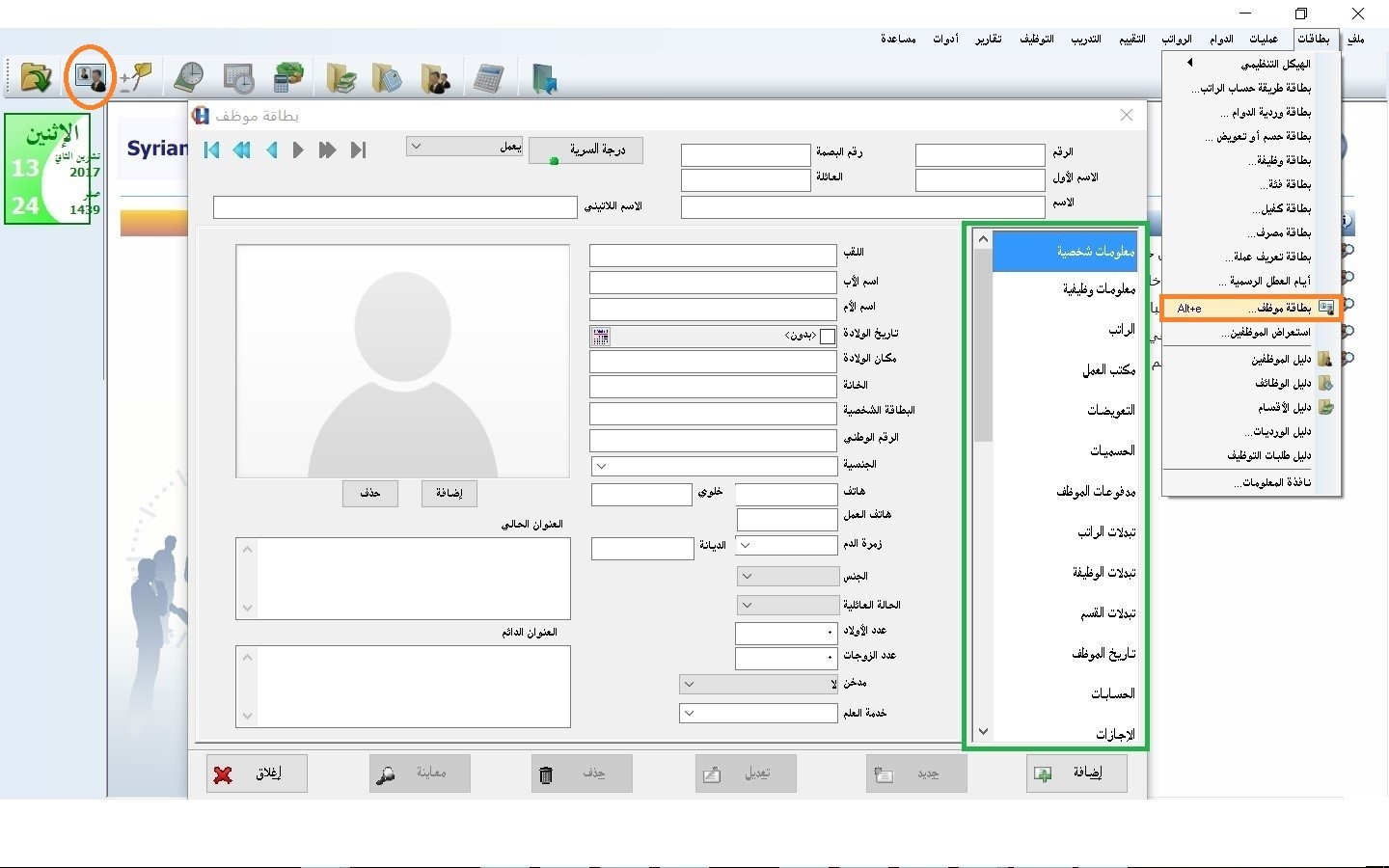Click the اللقب text input field
1389x868 pixels.
tap(713, 255)
